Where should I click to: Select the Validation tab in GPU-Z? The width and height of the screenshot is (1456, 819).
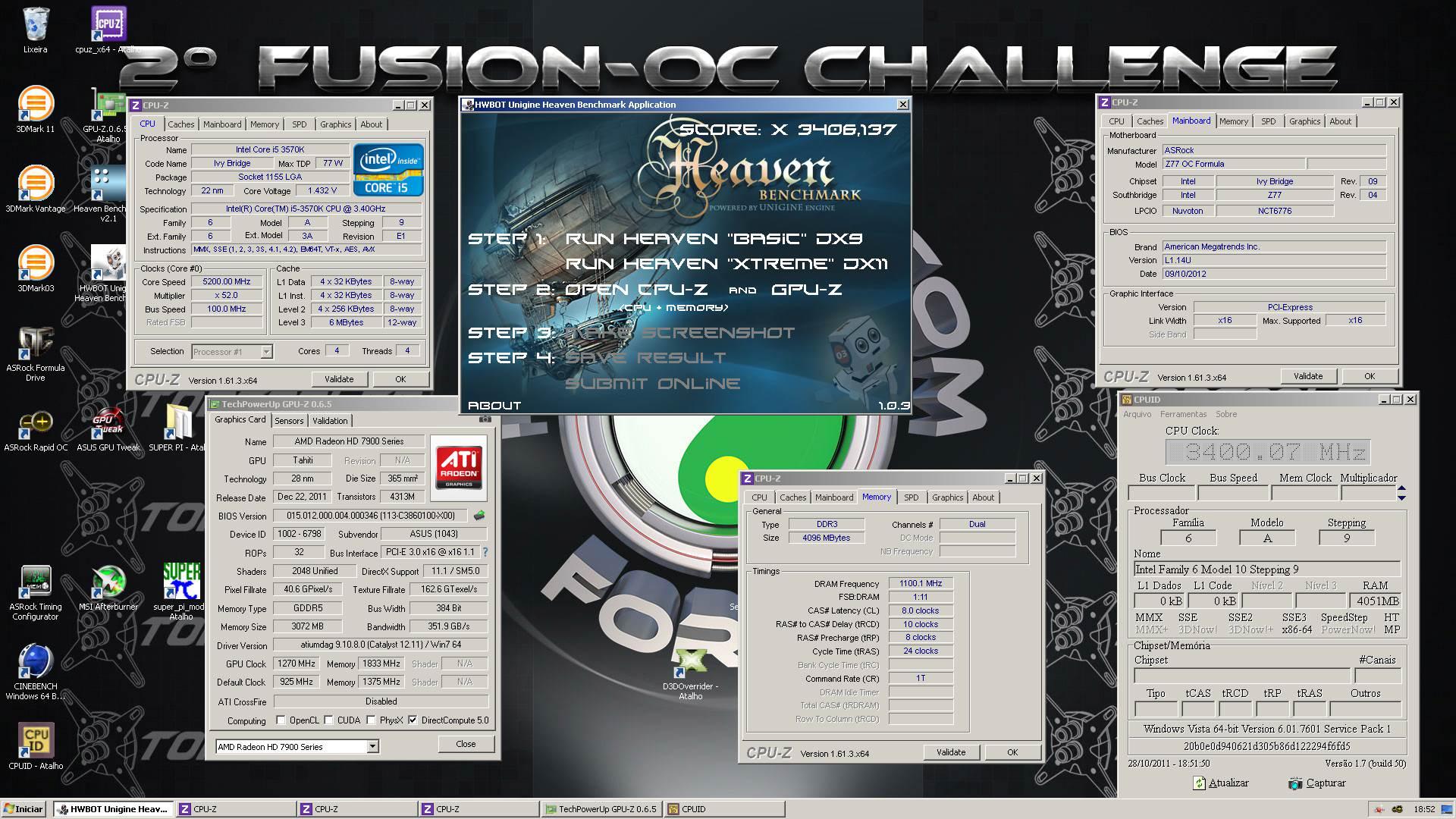pos(330,421)
